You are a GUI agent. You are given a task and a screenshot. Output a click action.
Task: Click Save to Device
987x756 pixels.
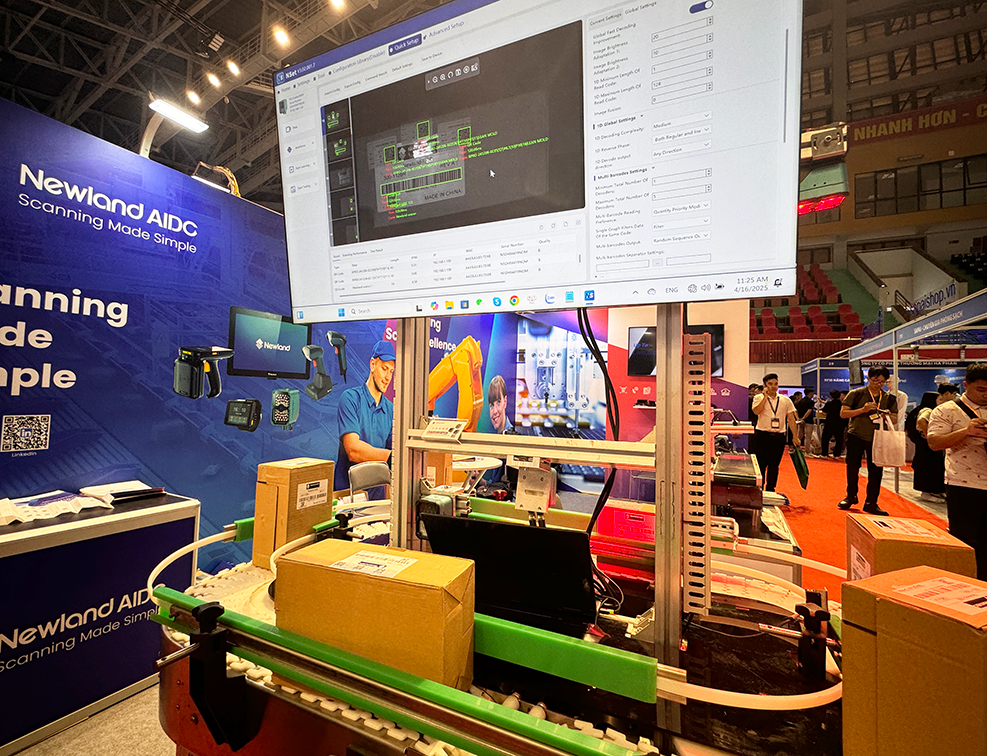pyautogui.click(x=432, y=56)
